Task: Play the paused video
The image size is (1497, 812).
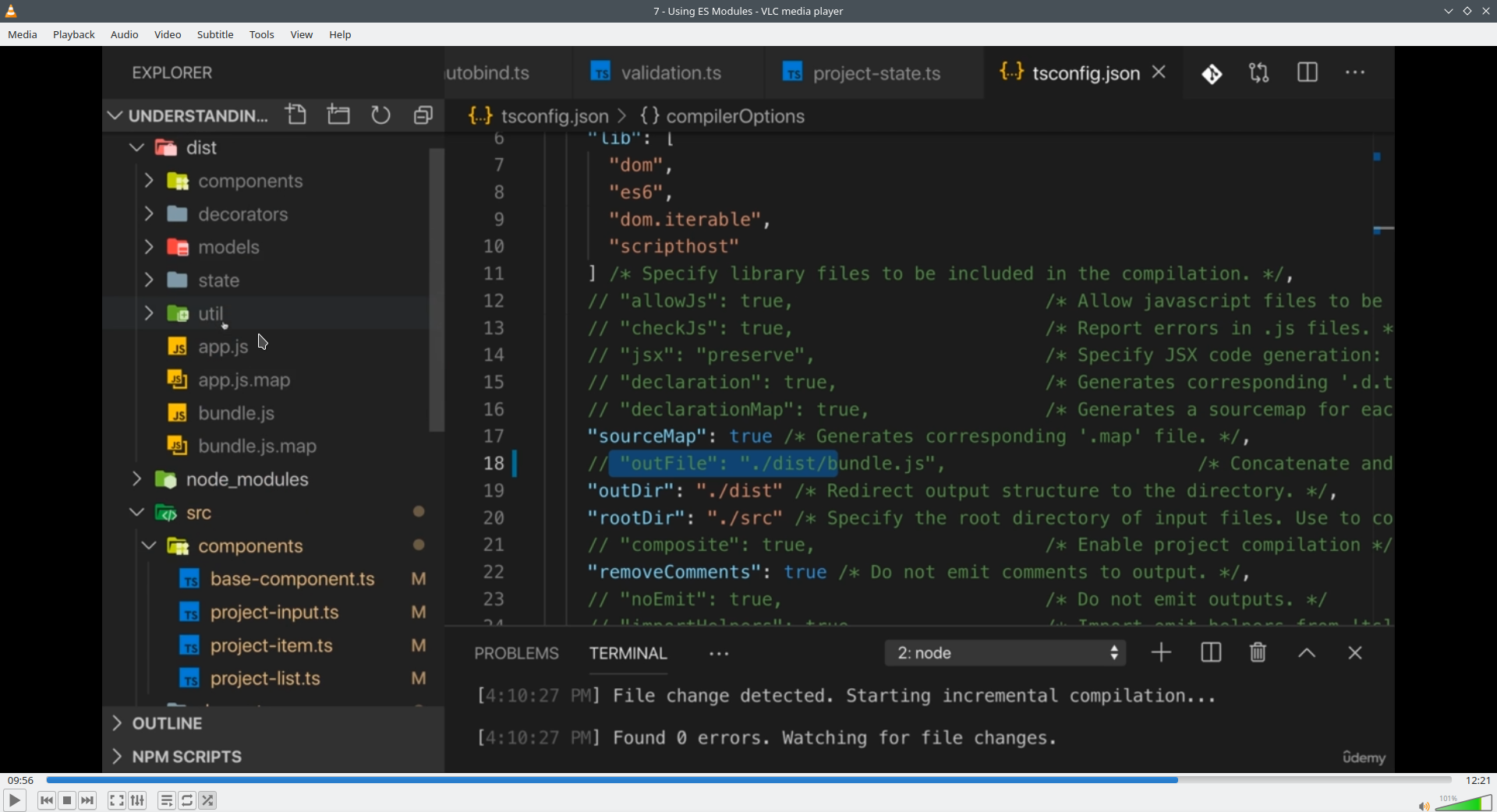Action: 14,800
